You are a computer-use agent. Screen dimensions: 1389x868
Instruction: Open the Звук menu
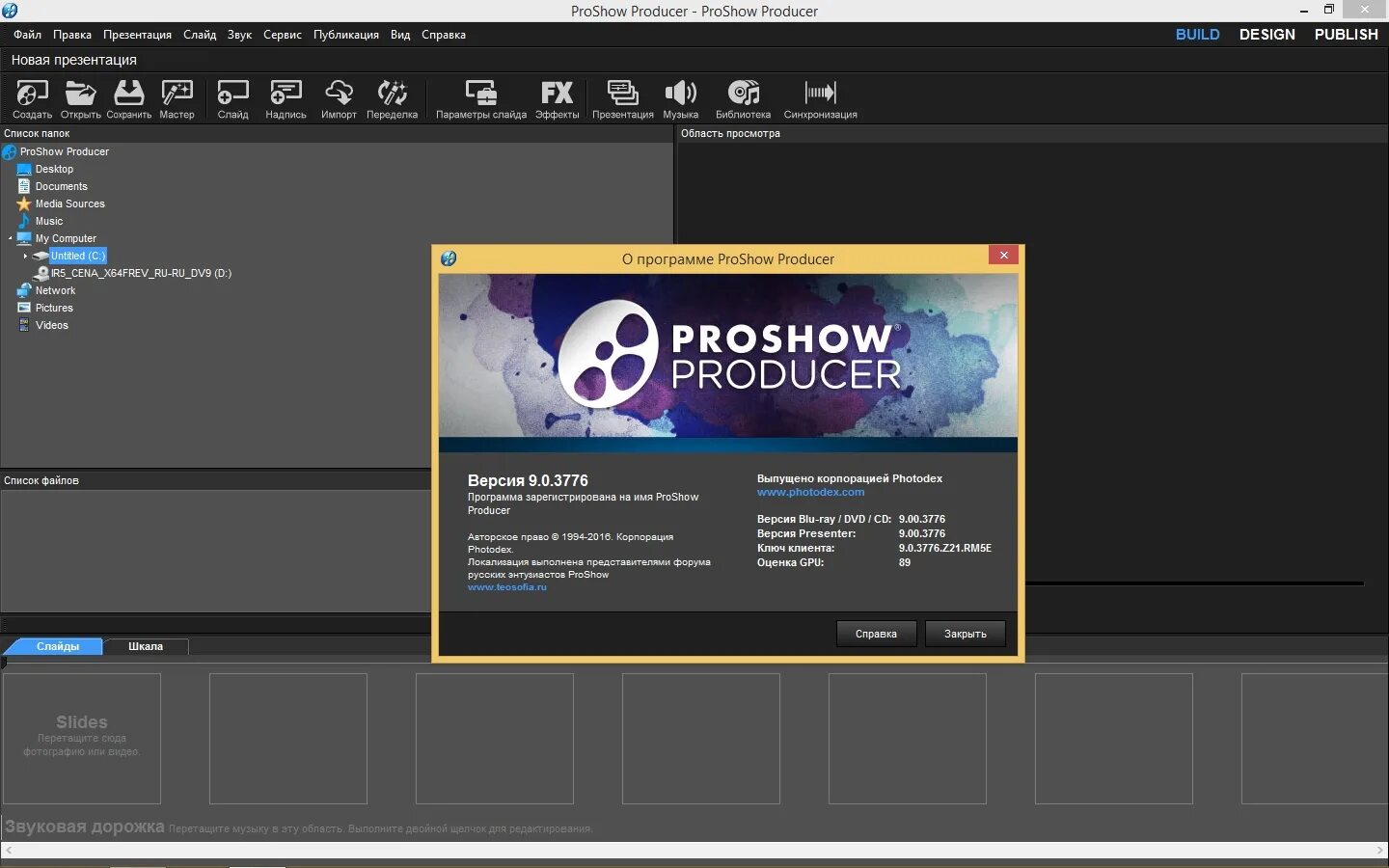(239, 35)
